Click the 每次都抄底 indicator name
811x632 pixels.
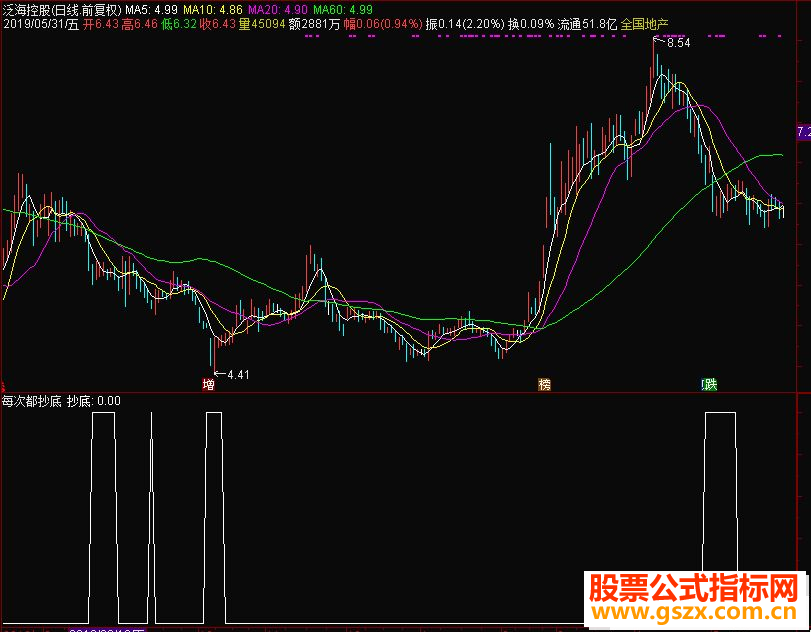(x=32, y=401)
